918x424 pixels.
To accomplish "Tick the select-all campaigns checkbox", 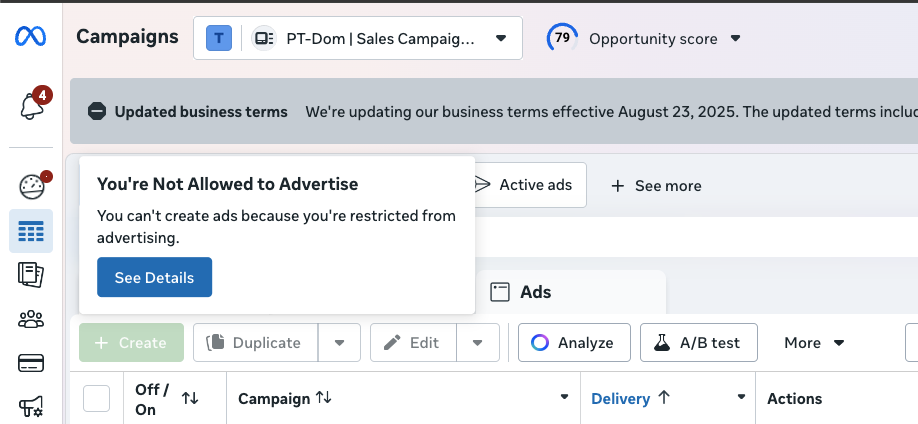I will [96, 398].
